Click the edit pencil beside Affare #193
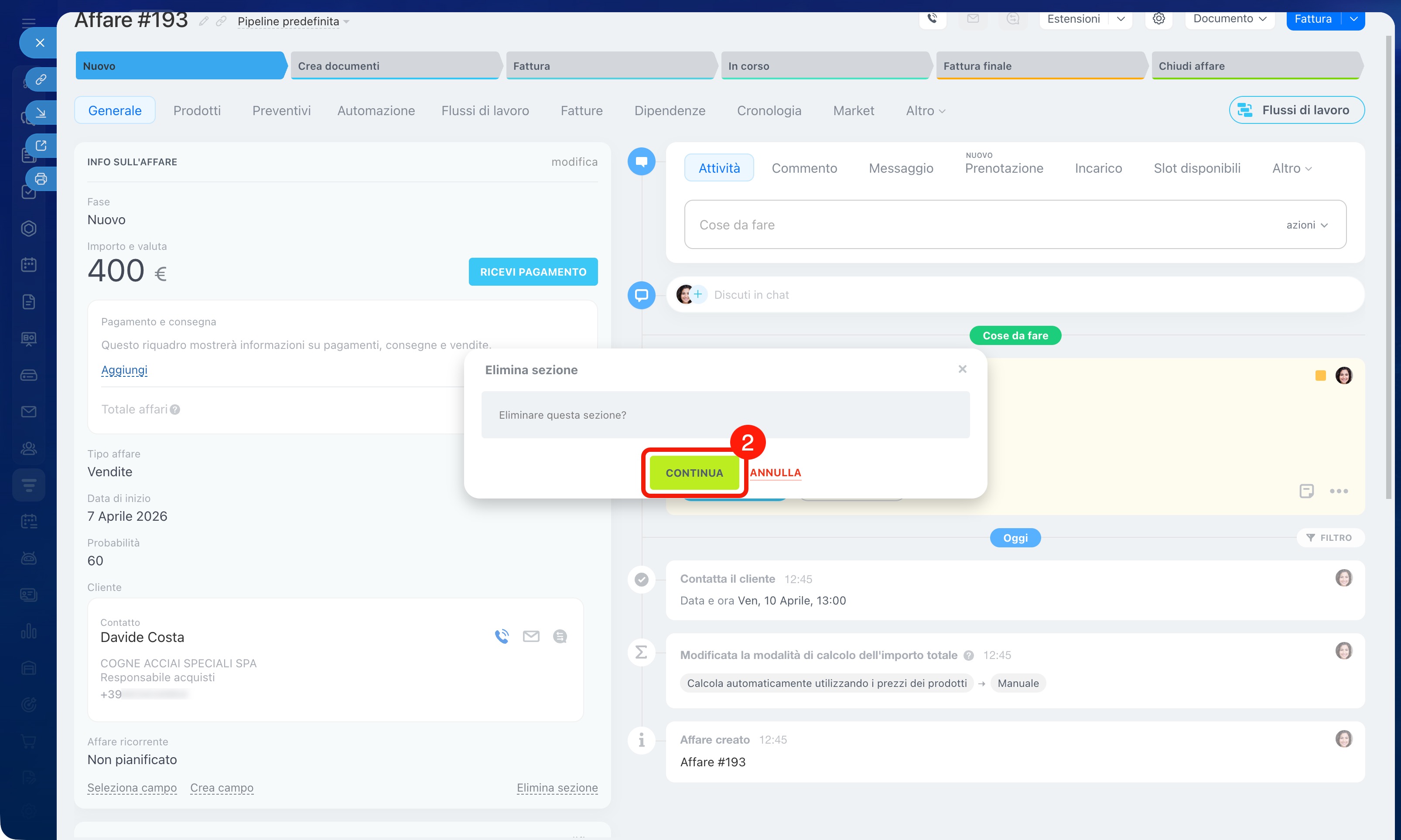 click(204, 21)
